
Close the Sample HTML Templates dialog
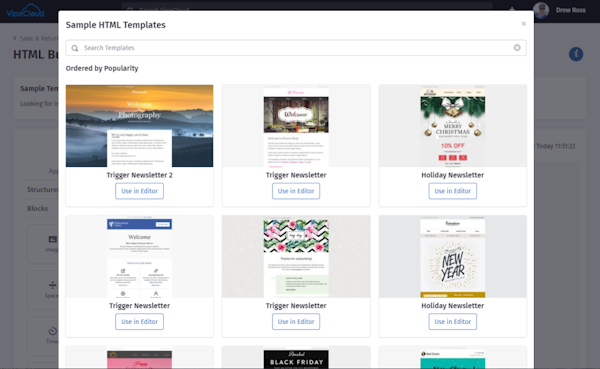pos(523,24)
